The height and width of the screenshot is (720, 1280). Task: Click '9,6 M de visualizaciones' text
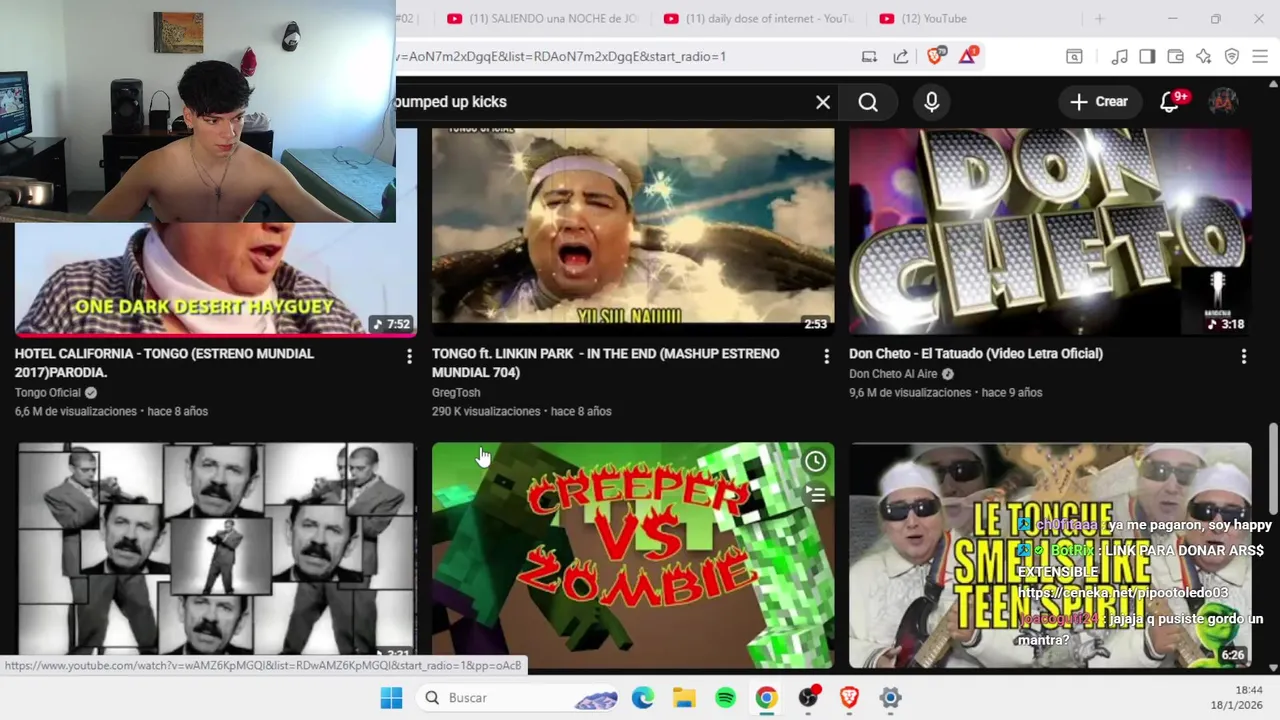[910, 393]
